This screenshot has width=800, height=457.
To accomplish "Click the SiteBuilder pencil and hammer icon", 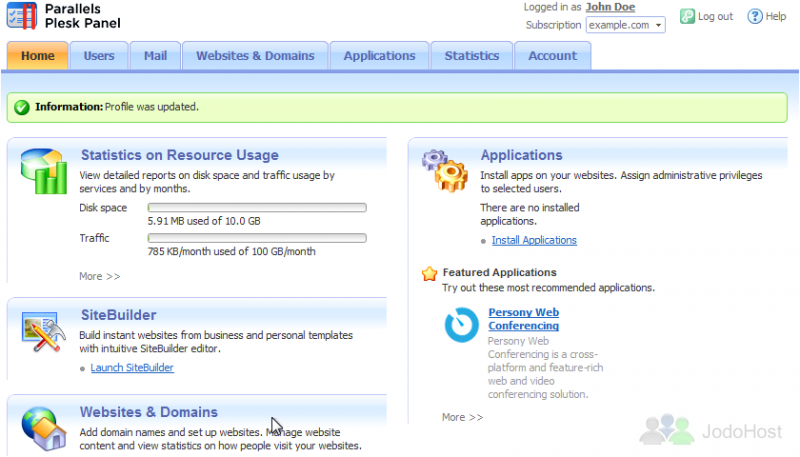I will (x=43, y=332).
